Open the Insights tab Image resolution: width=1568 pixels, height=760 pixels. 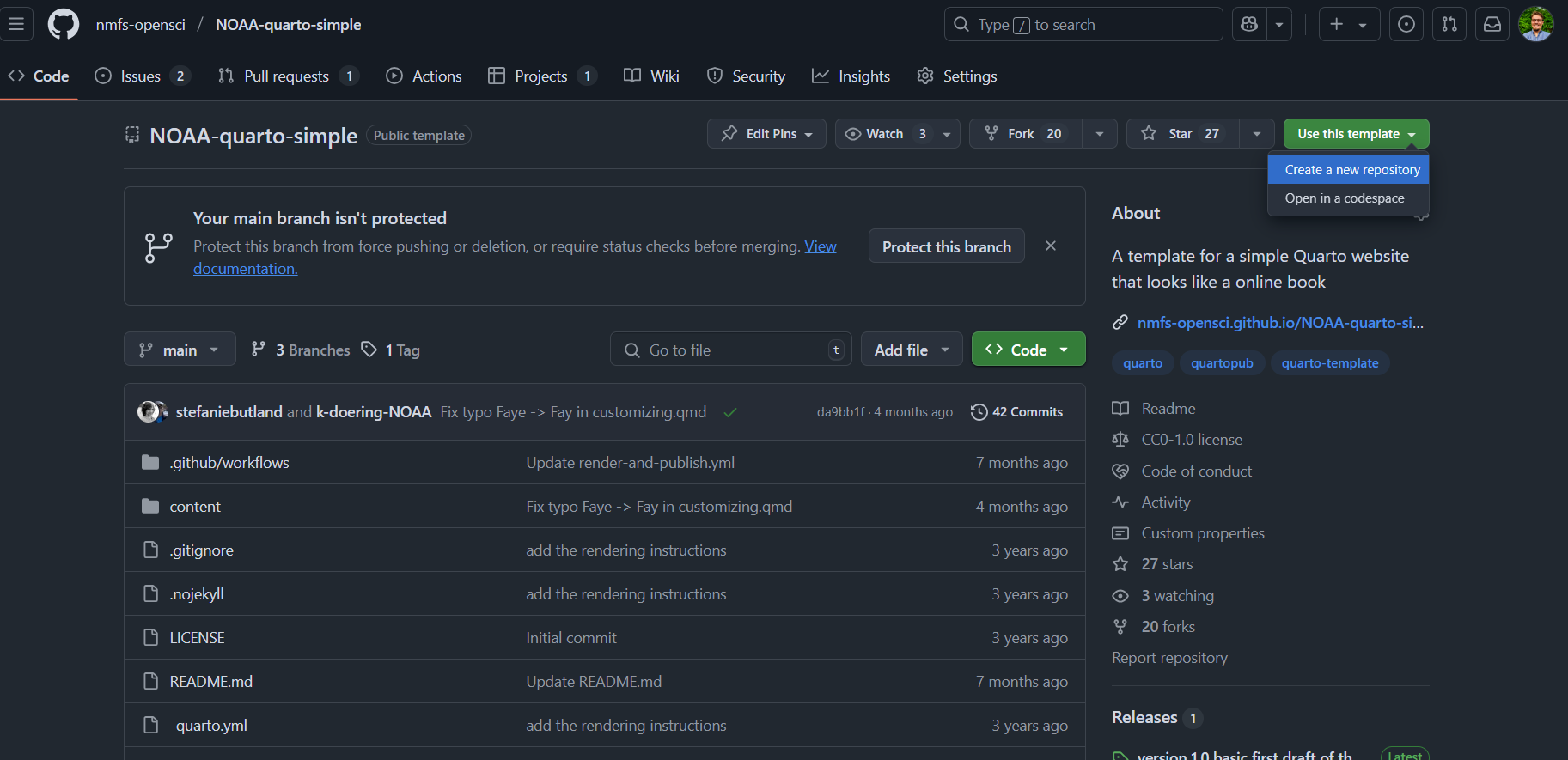pos(851,76)
